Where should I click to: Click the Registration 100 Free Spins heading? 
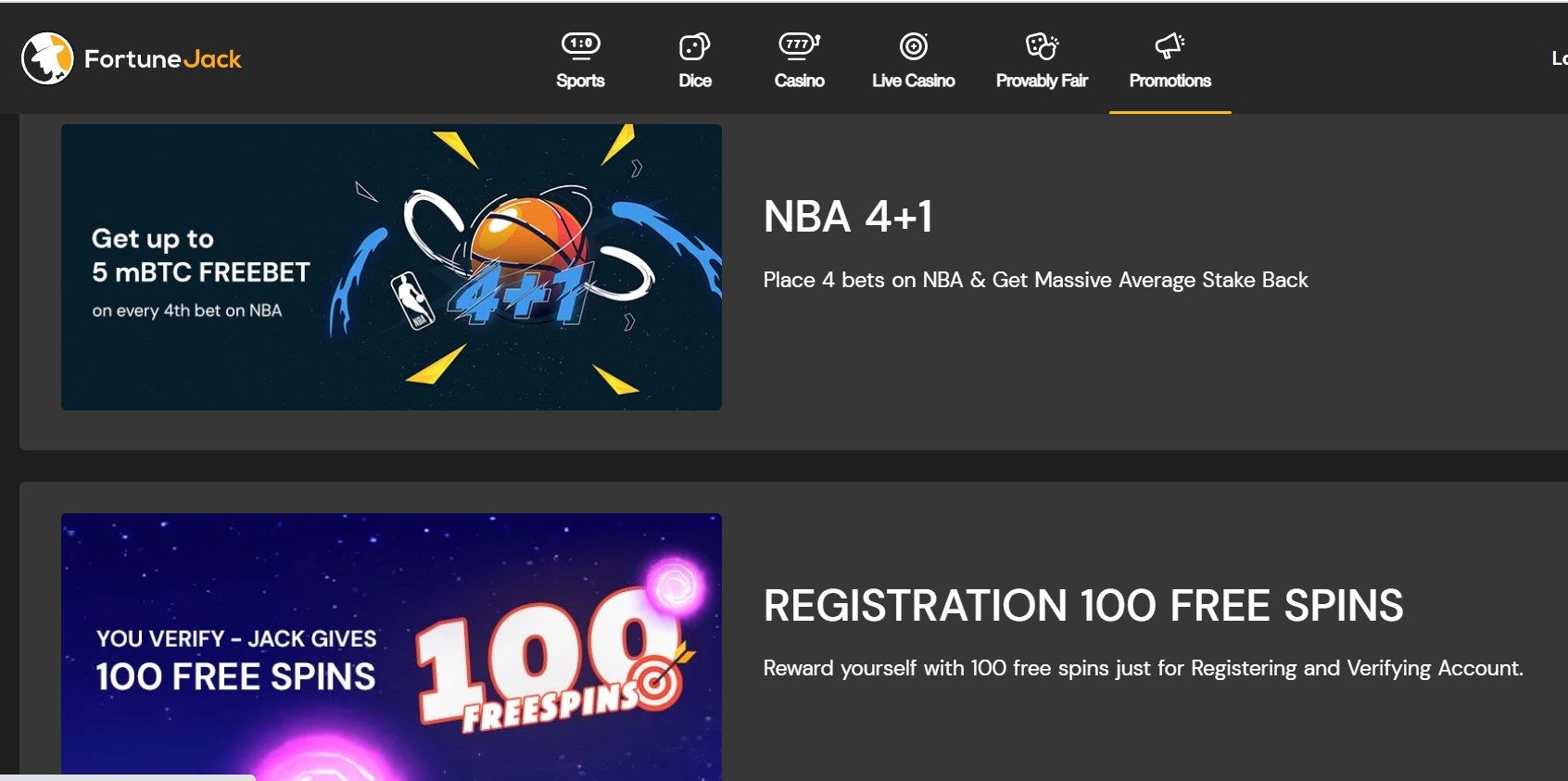click(x=1082, y=606)
